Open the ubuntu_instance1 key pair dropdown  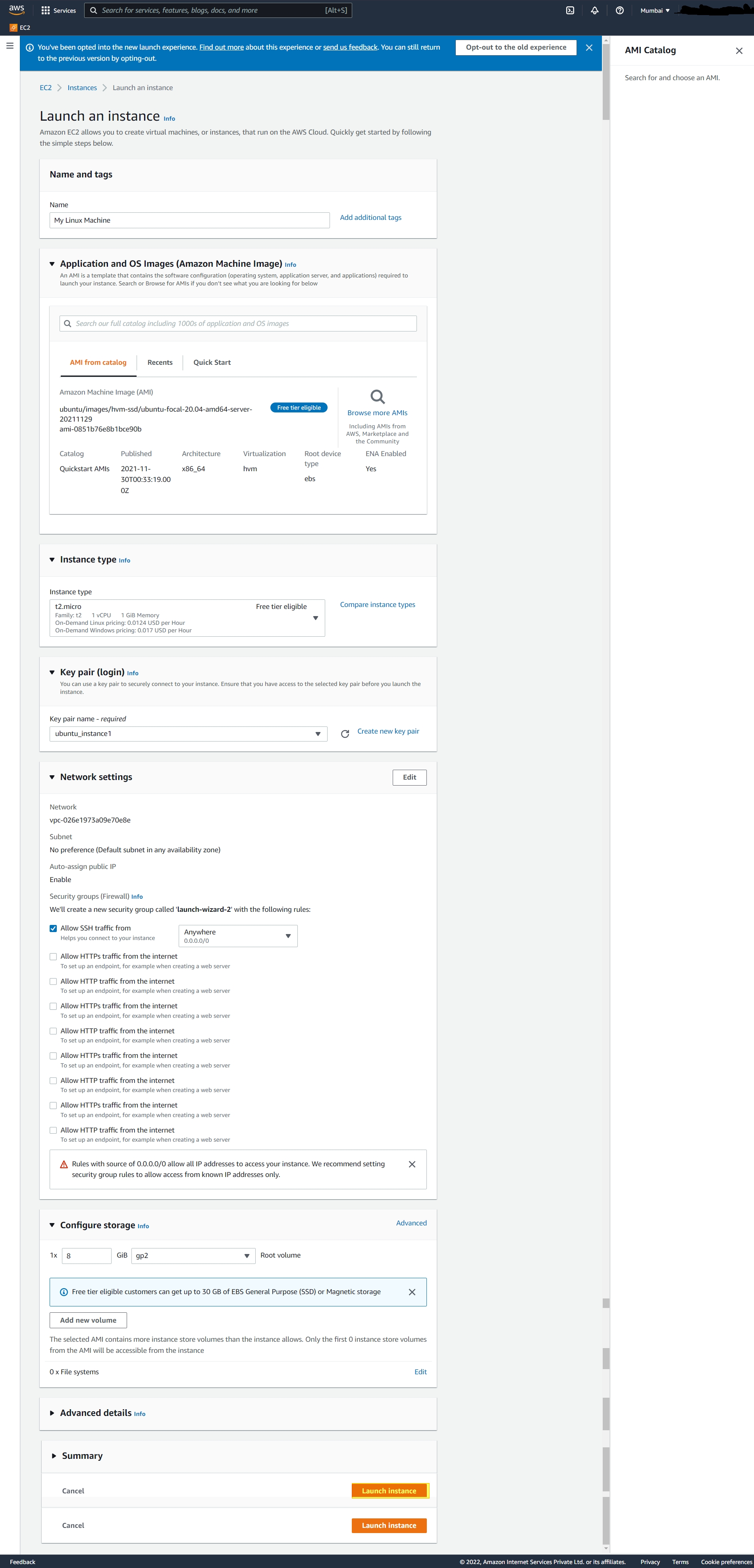188,734
